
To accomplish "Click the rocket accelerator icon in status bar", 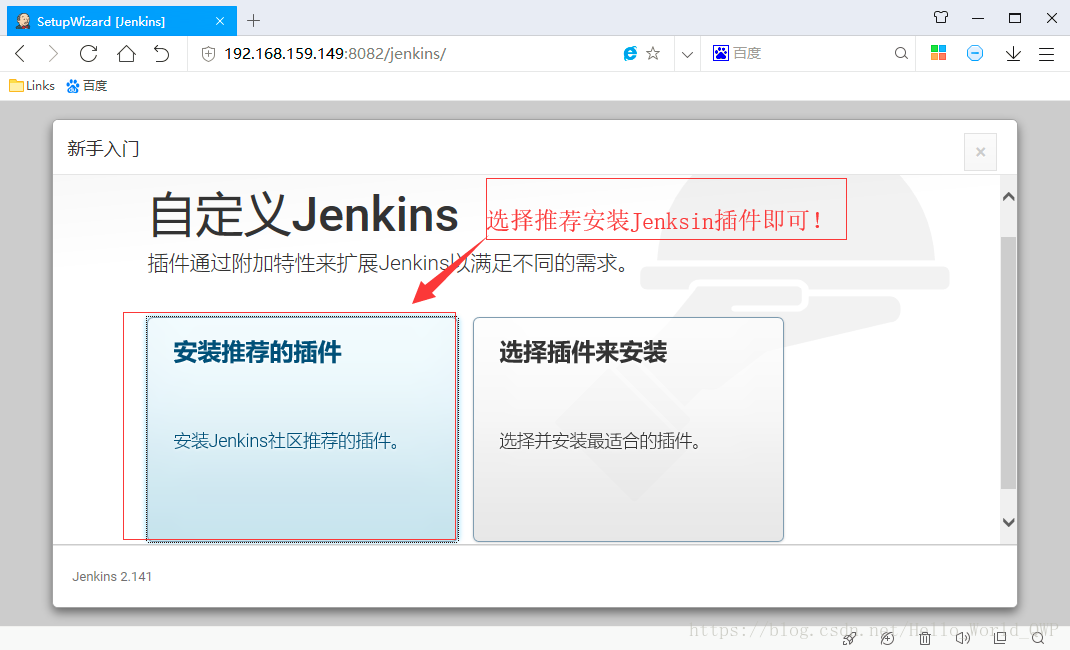I will coord(850,638).
